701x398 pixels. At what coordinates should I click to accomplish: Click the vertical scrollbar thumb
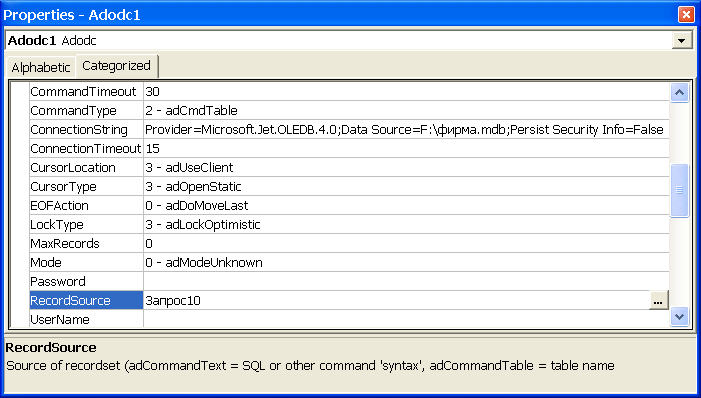tap(679, 190)
